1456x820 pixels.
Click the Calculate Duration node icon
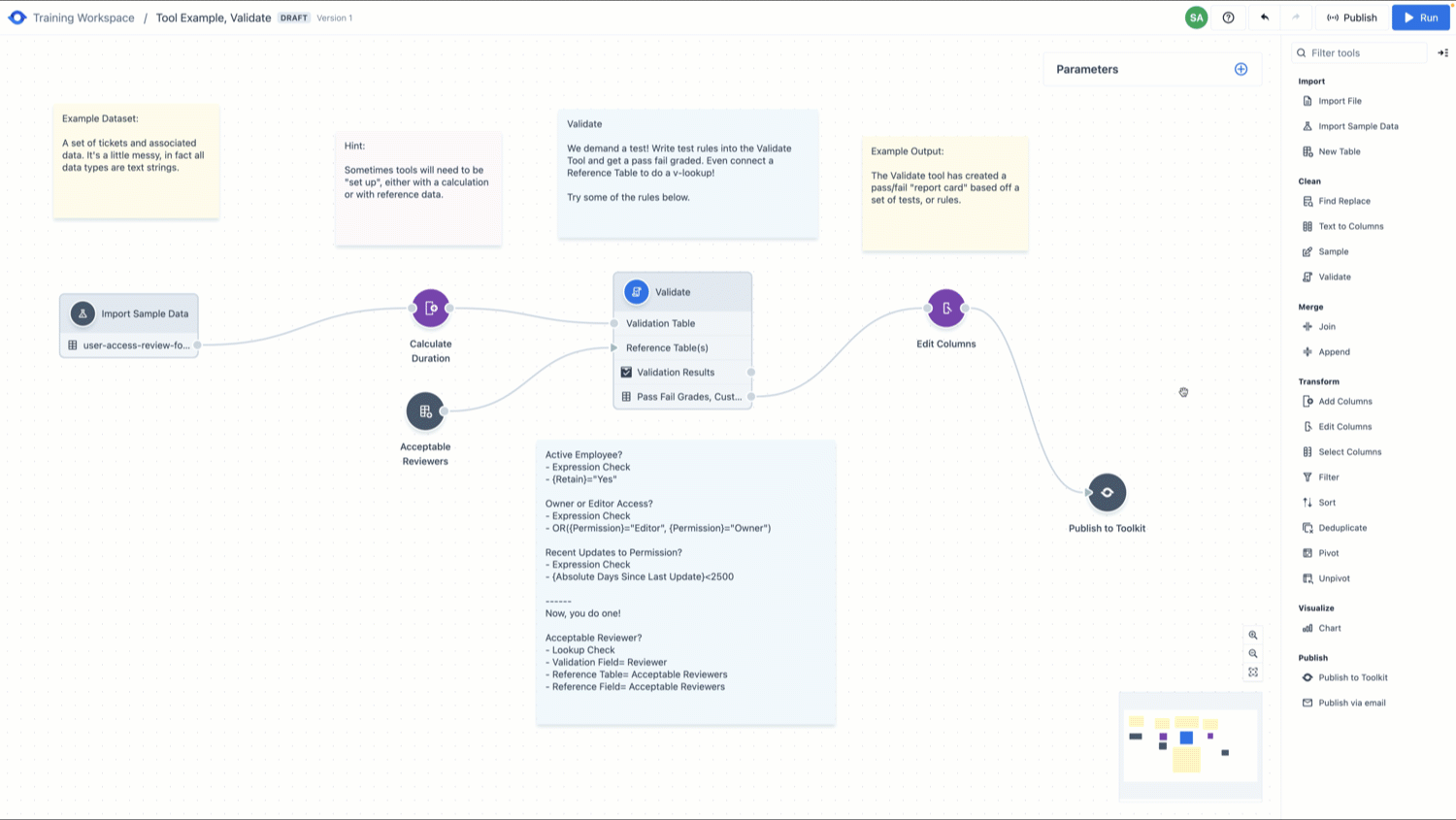tap(430, 309)
